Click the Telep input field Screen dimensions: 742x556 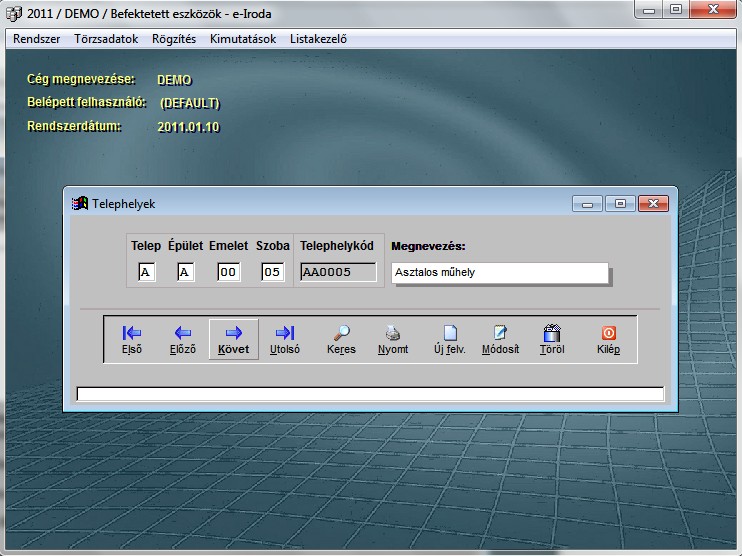146,272
